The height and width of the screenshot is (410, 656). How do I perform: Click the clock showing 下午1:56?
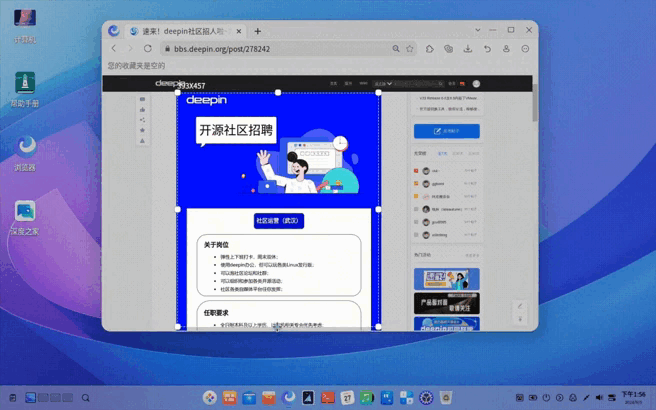(x=633, y=397)
